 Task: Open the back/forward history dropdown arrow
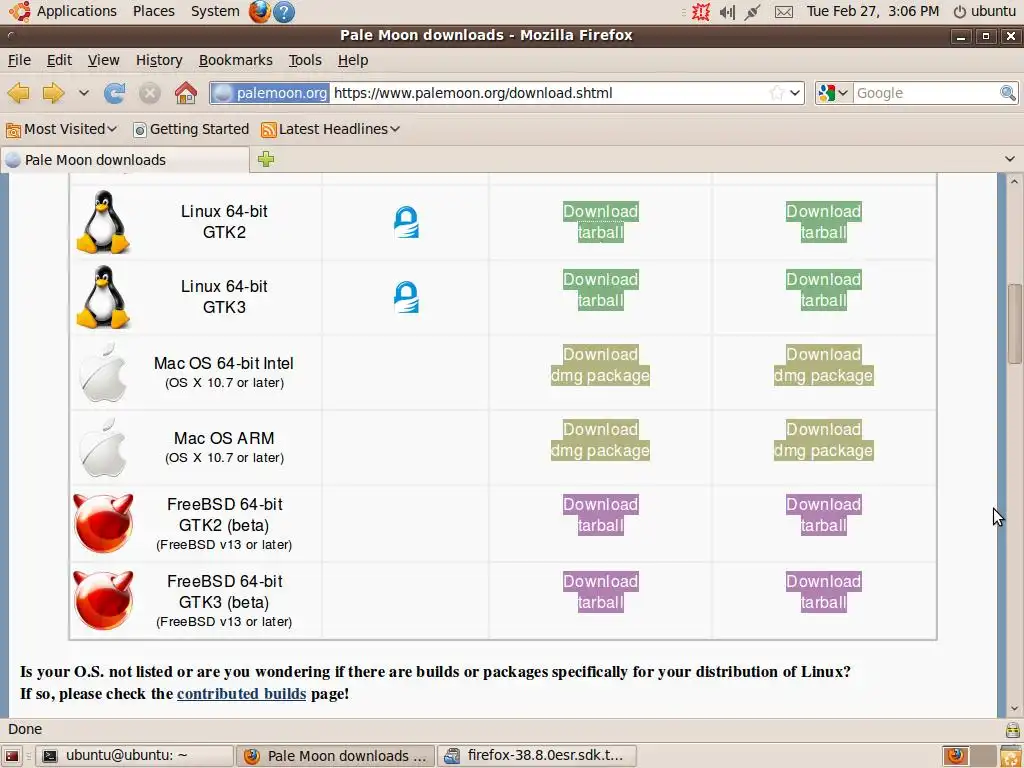[84, 93]
